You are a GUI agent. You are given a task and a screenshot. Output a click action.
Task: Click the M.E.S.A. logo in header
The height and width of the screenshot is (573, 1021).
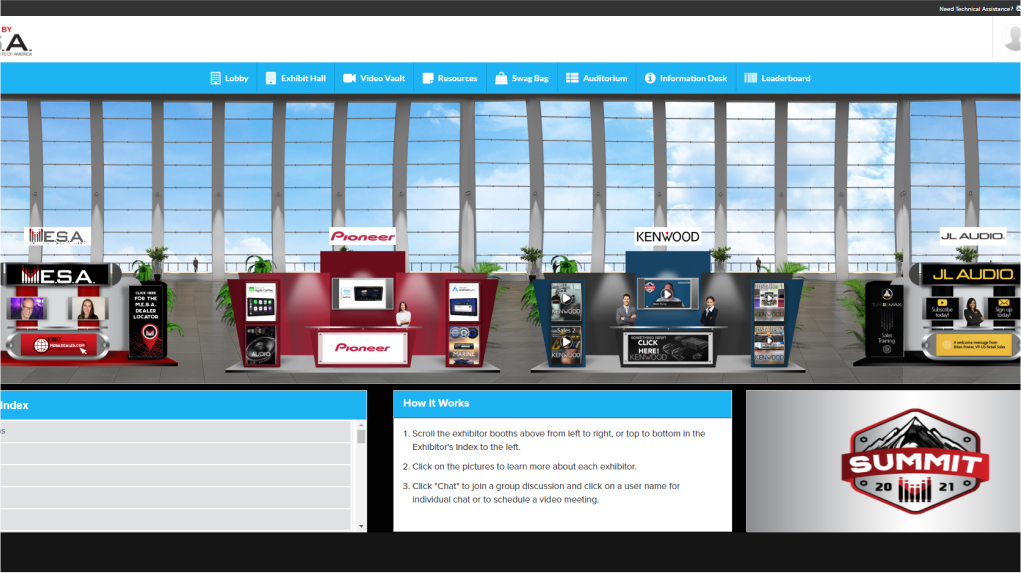click(x=16, y=42)
